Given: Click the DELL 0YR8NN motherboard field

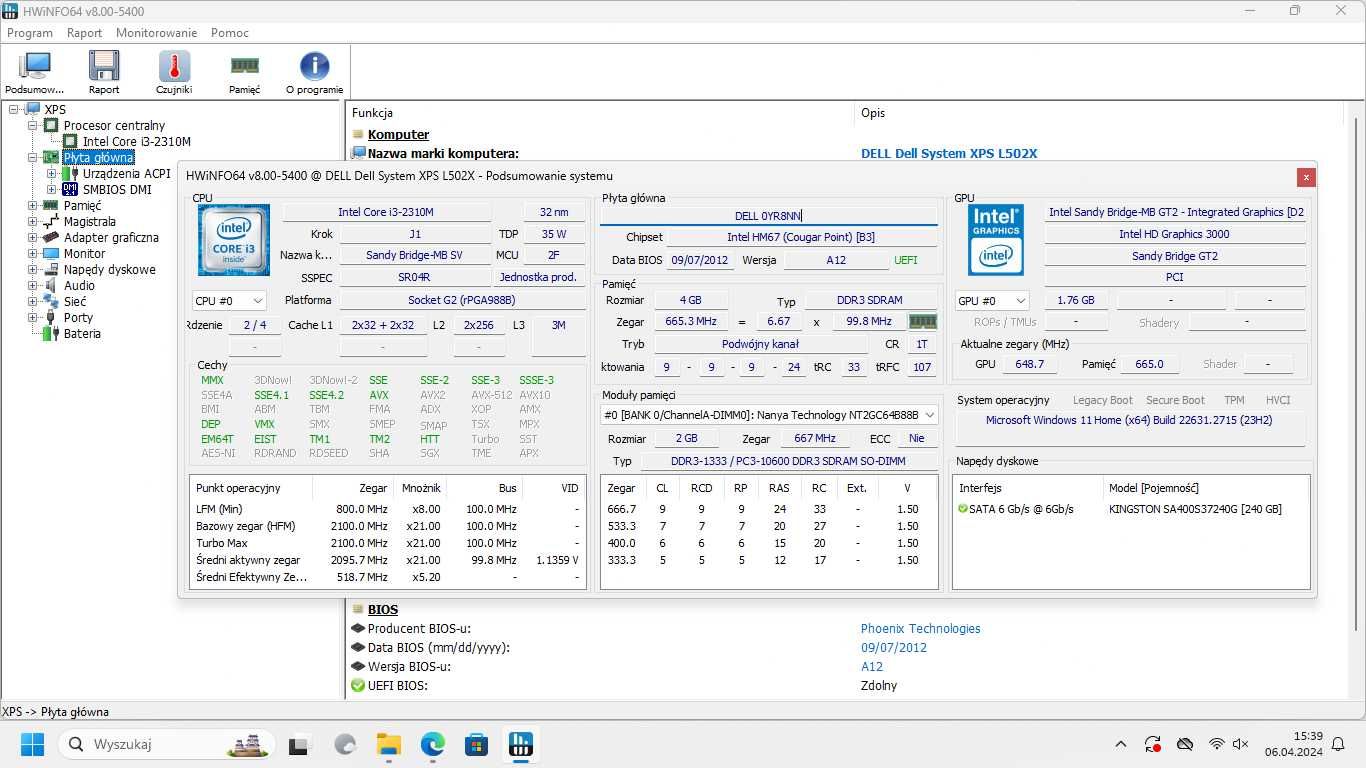Looking at the screenshot, I should point(769,216).
